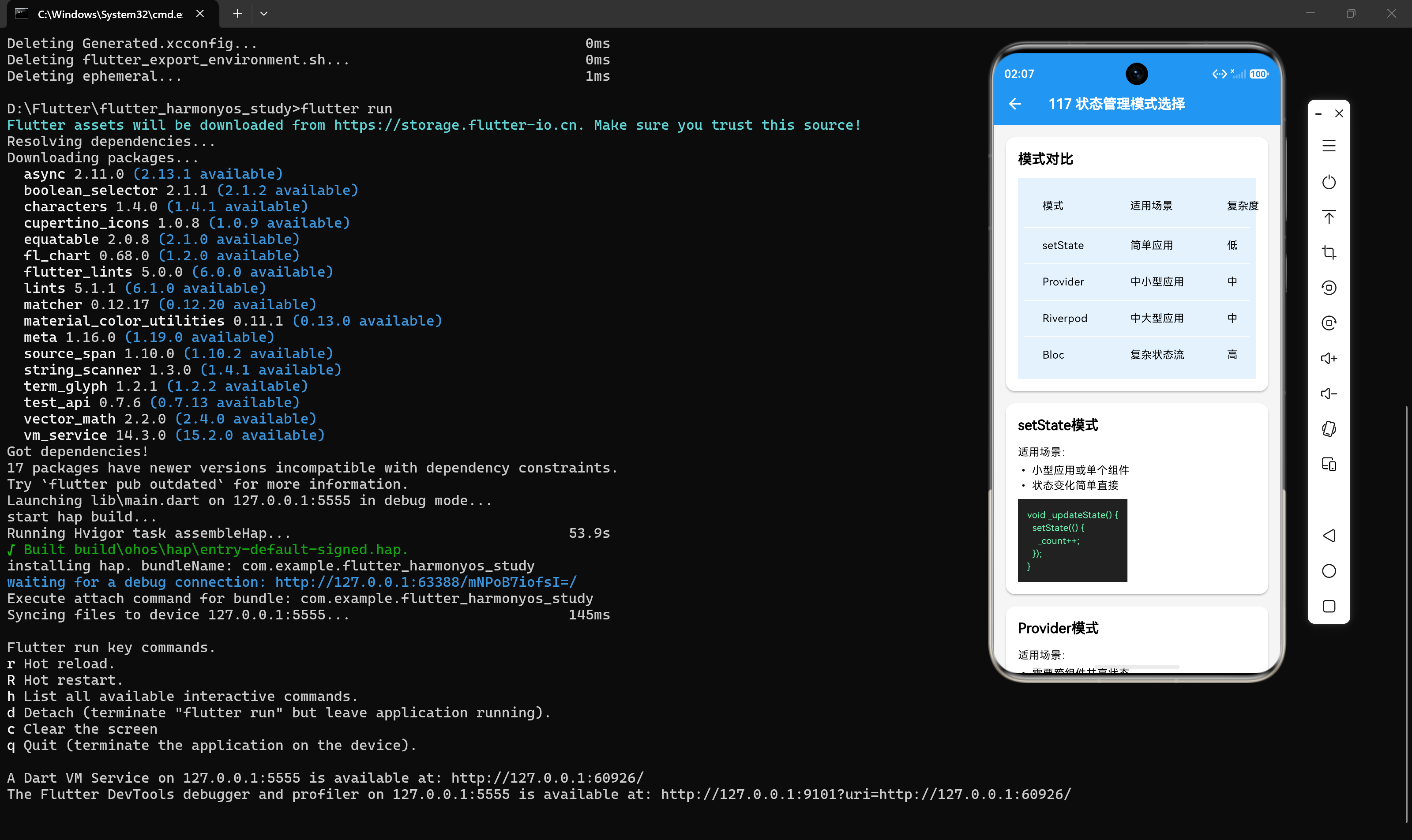
Task: Click the setState模式 section heading
Action: tap(1058, 425)
